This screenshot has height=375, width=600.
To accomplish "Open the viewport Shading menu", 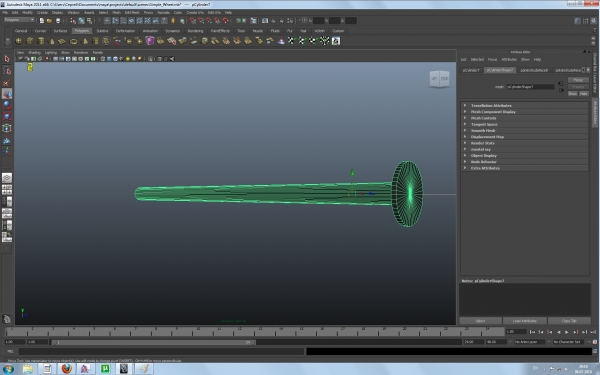I will tap(34, 52).
